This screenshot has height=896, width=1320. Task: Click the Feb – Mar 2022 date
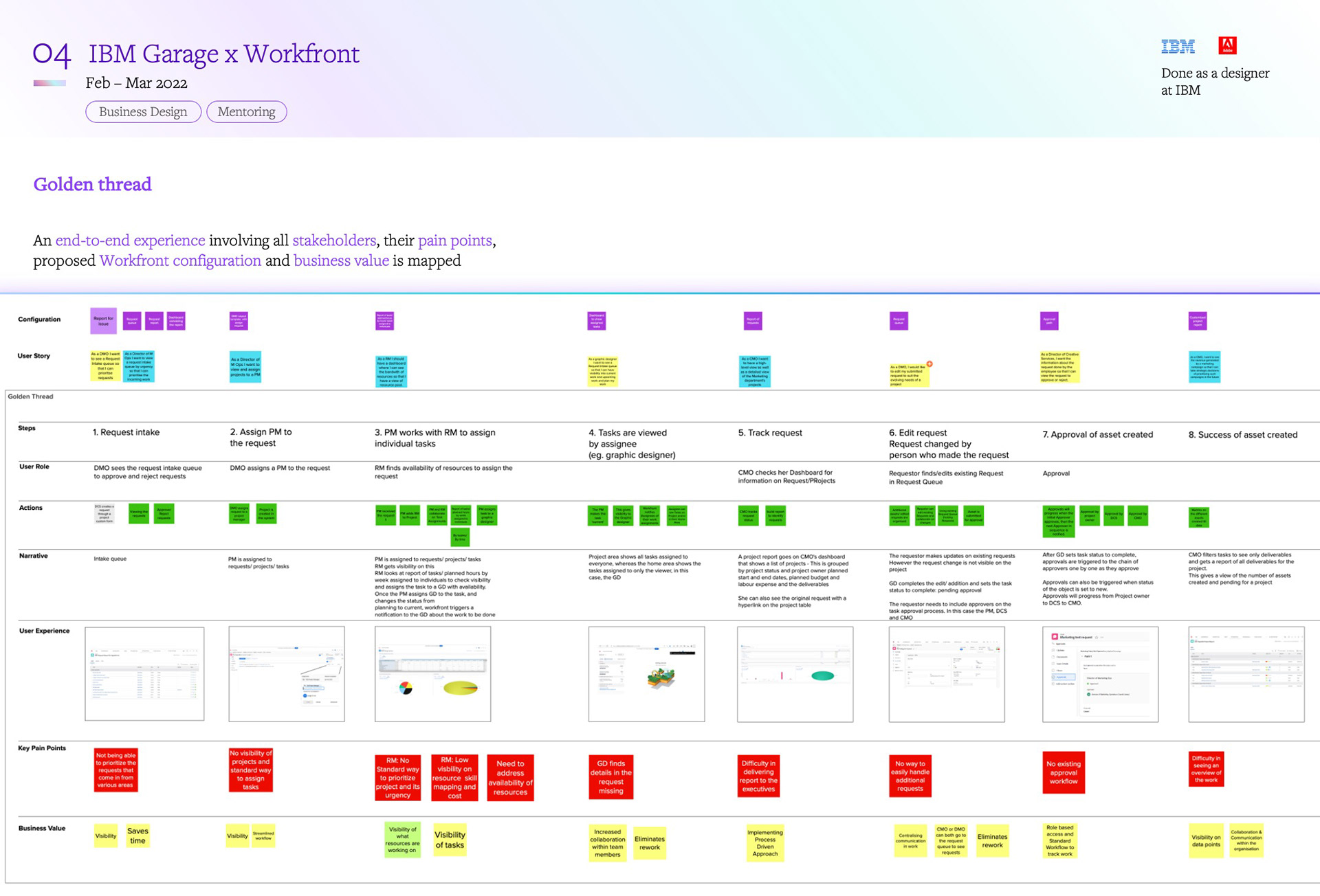click(136, 83)
